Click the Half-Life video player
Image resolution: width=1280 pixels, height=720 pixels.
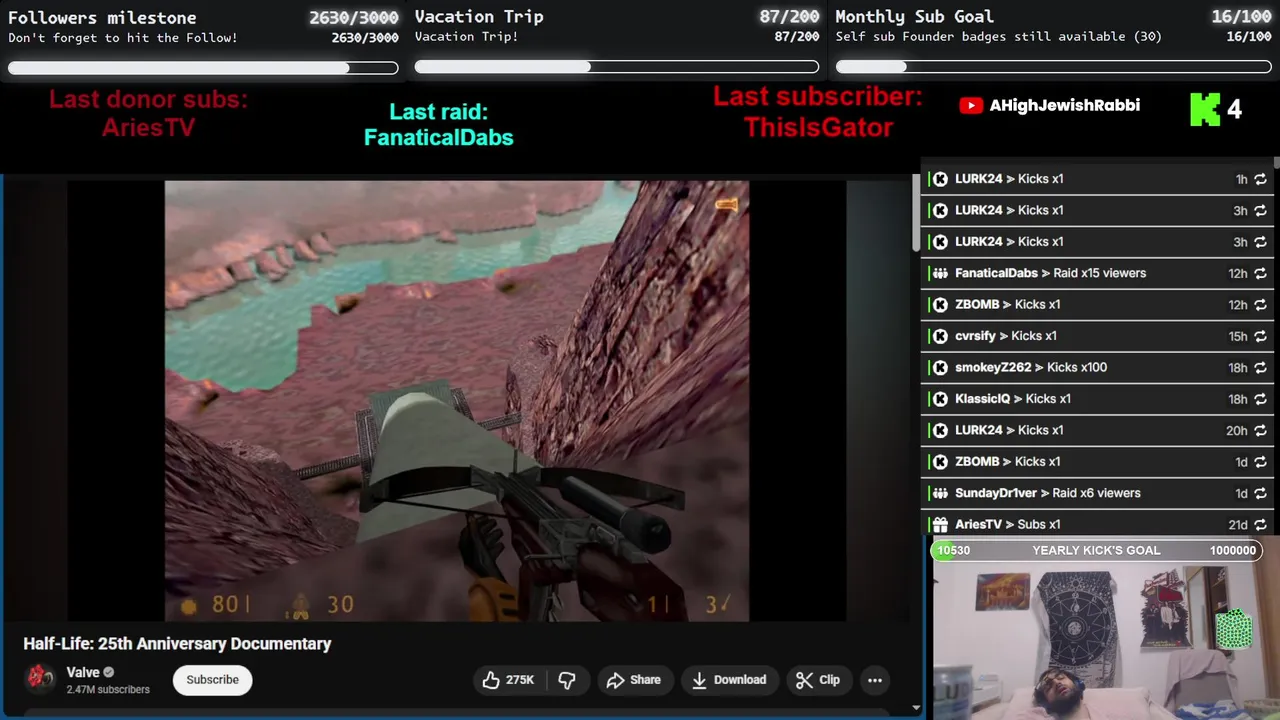(x=457, y=400)
